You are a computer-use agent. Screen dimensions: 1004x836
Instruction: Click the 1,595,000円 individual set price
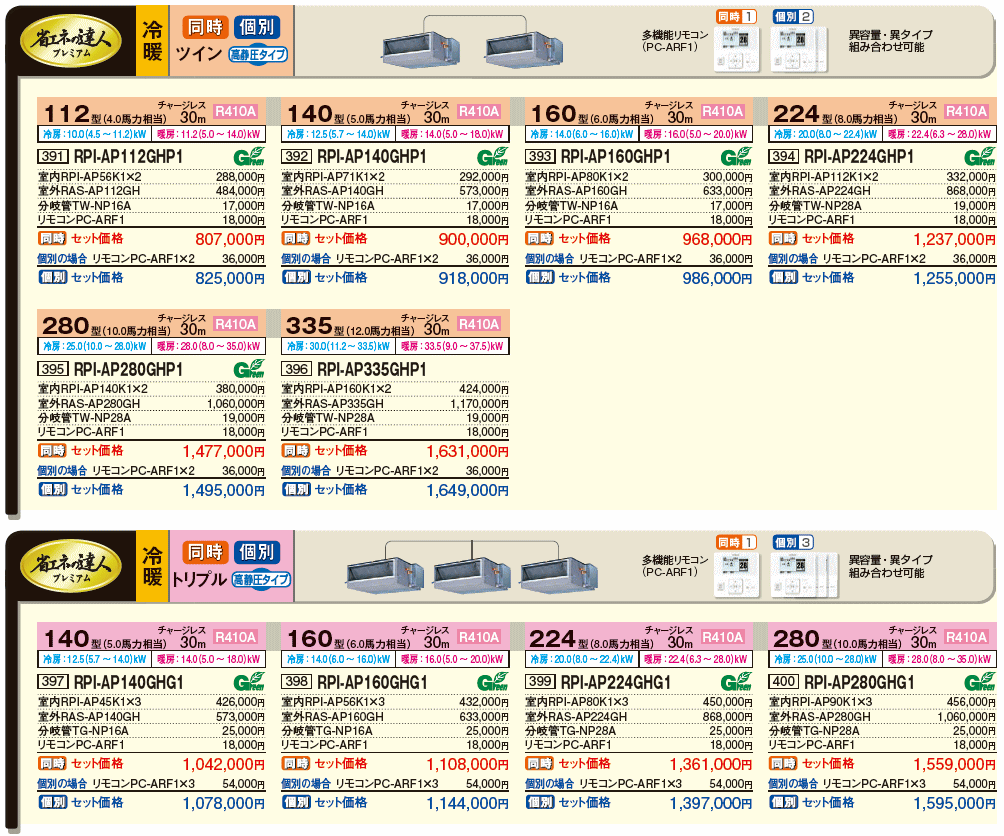pyautogui.click(x=954, y=803)
